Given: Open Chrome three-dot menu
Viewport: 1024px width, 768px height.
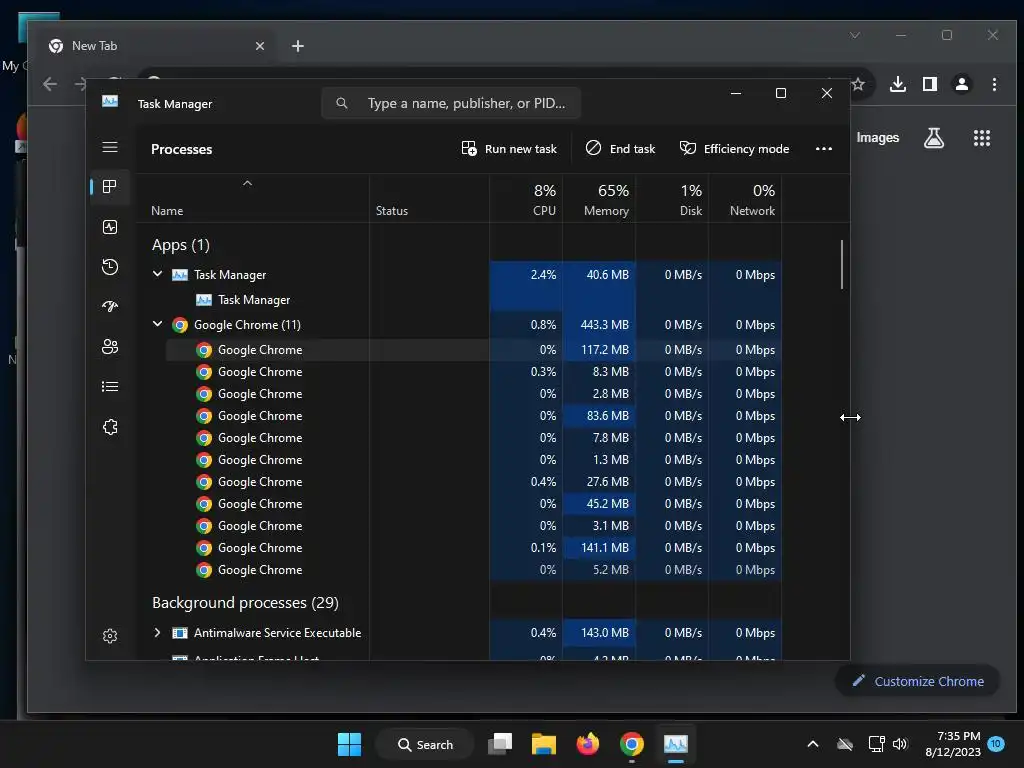Looking at the screenshot, I should [994, 84].
